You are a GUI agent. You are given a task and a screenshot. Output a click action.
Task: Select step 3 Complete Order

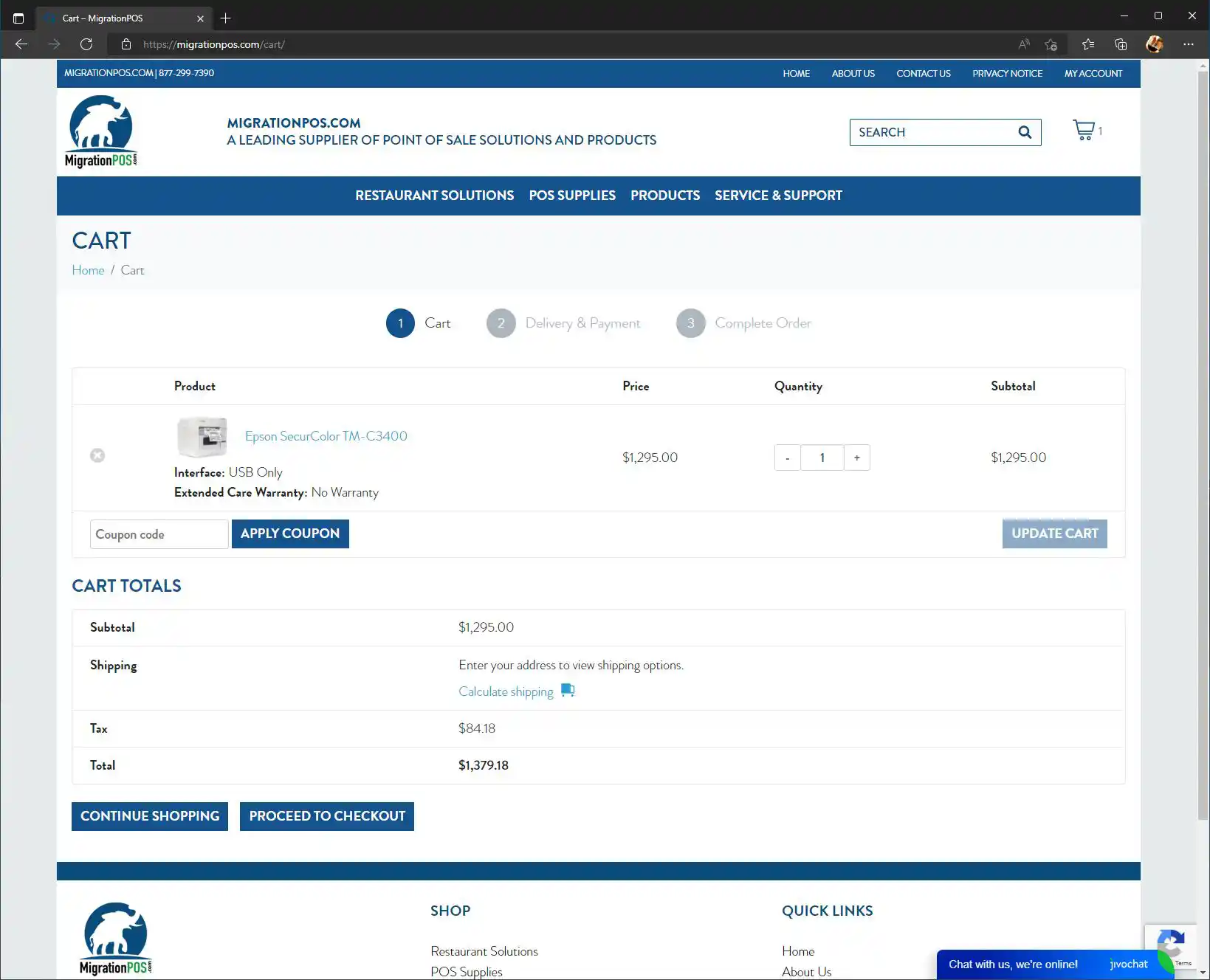744,323
